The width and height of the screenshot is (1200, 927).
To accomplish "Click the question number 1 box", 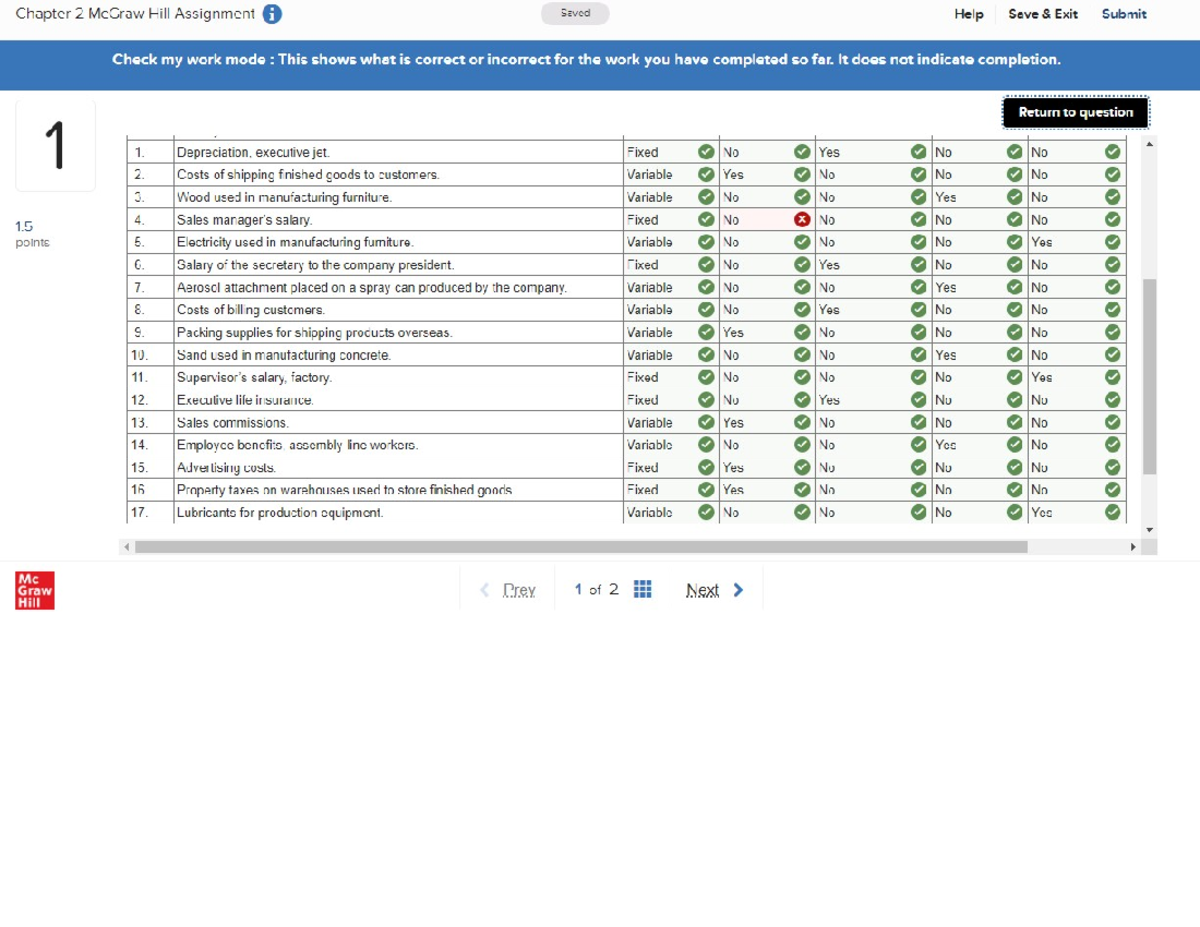I will click(x=55, y=145).
